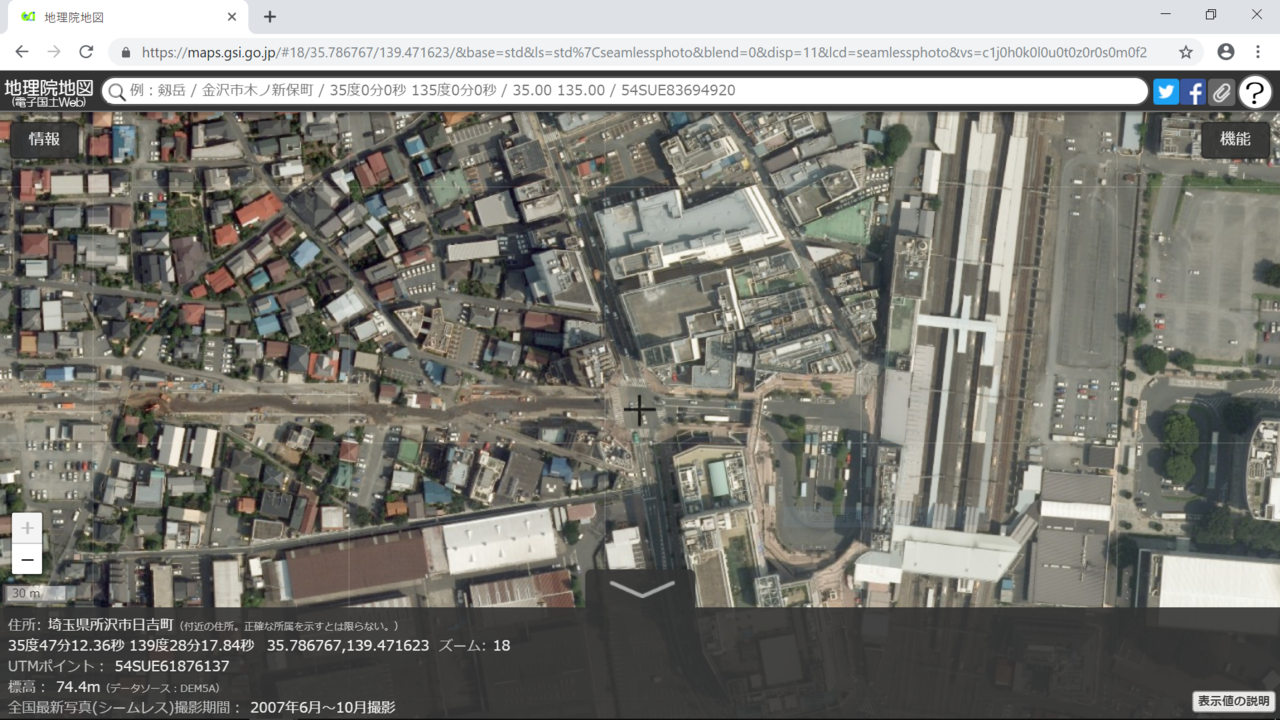Click the paperclip link icon

coord(1221,92)
